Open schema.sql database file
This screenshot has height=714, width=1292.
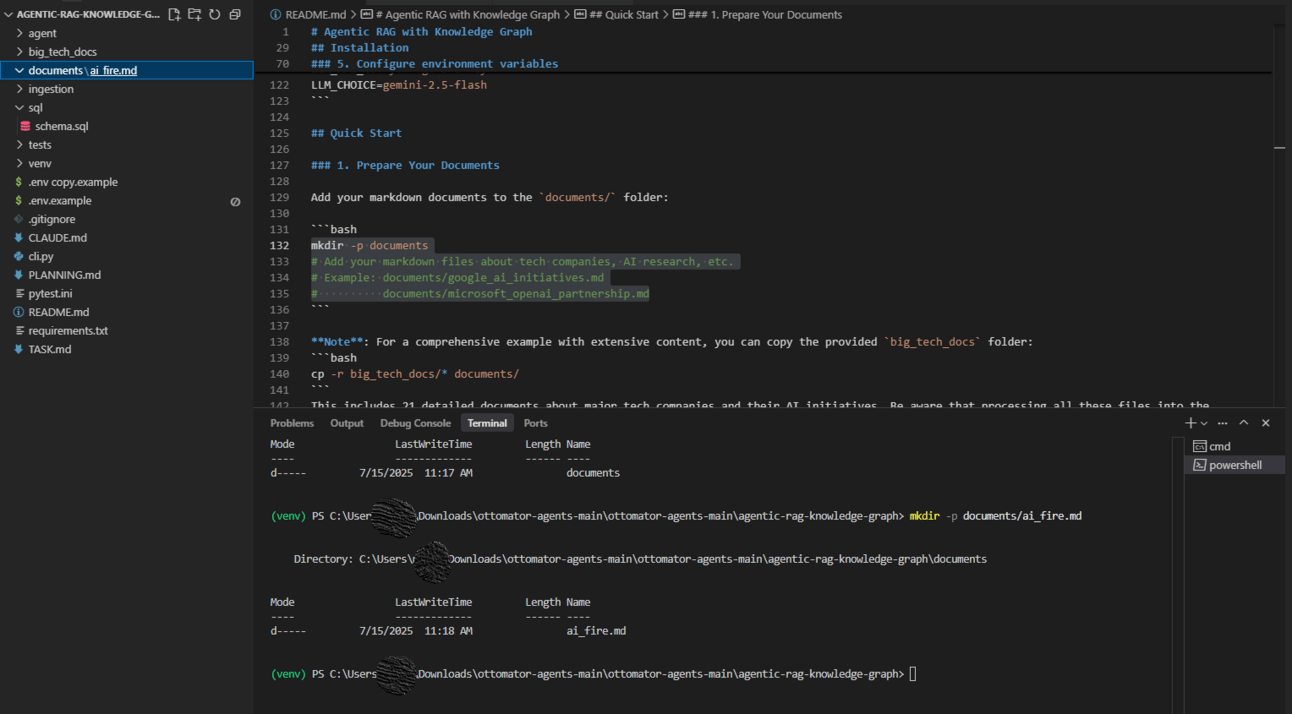click(62, 126)
